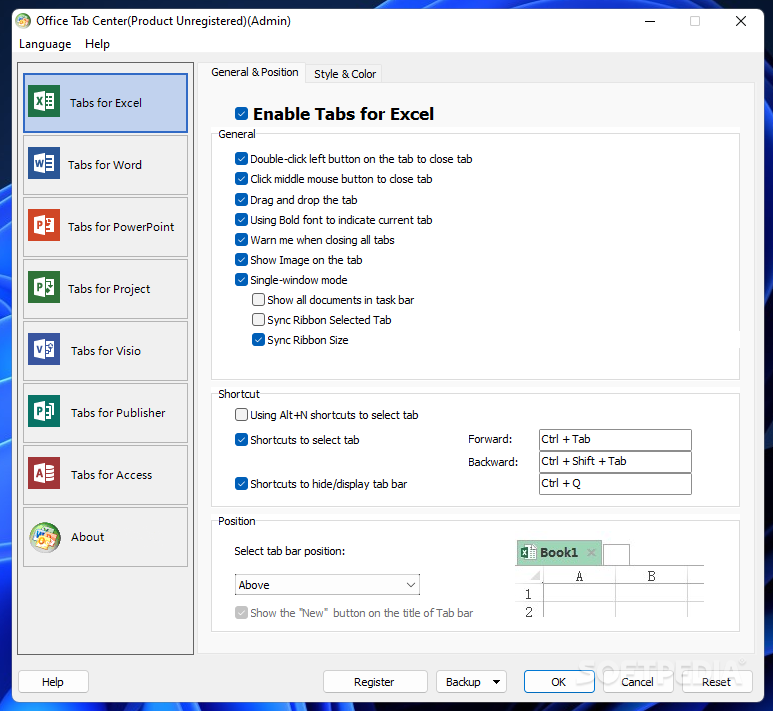The height and width of the screenshot is (711, 773).
Task: Select the Tabs for Access icon
Action: click(44, 473)
